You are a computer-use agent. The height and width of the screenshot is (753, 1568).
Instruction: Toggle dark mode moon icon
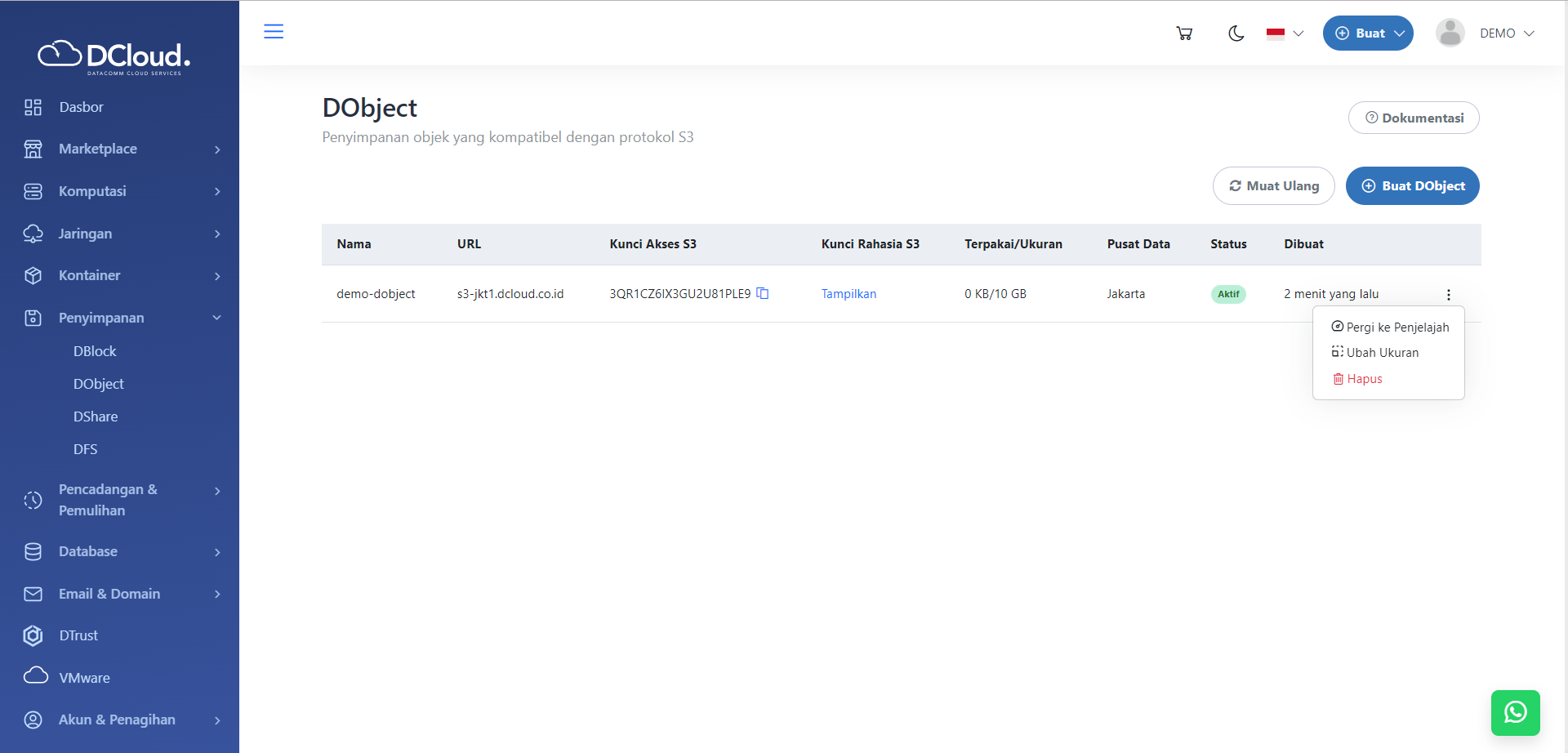pyautogui.click(x=1236, y=33)
